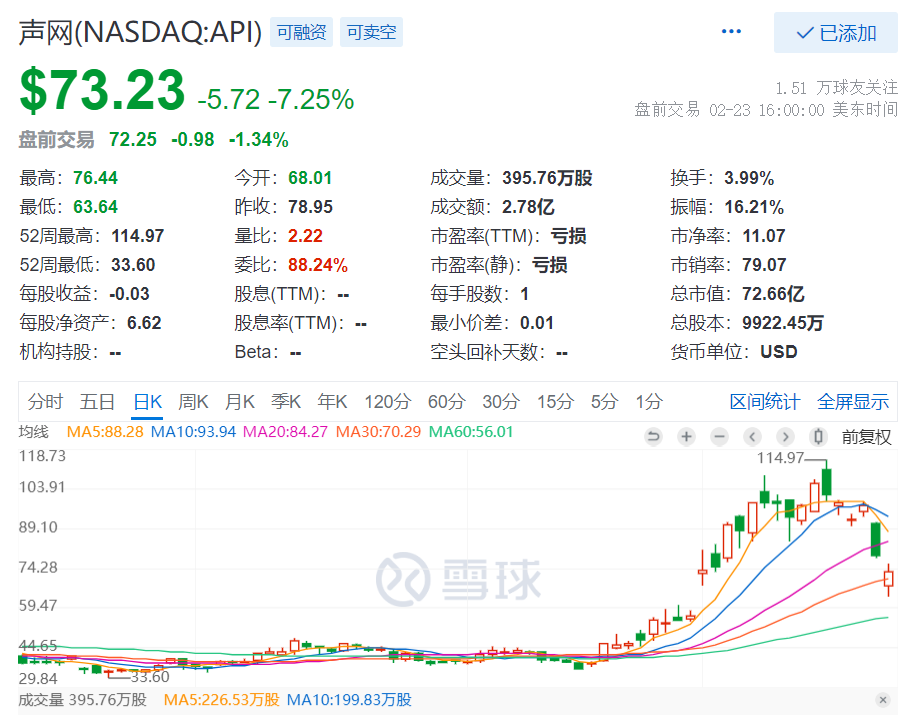Switch to the 五日 chart tab
The width and height of the screenshot is (906, 715).
[97, 401]
